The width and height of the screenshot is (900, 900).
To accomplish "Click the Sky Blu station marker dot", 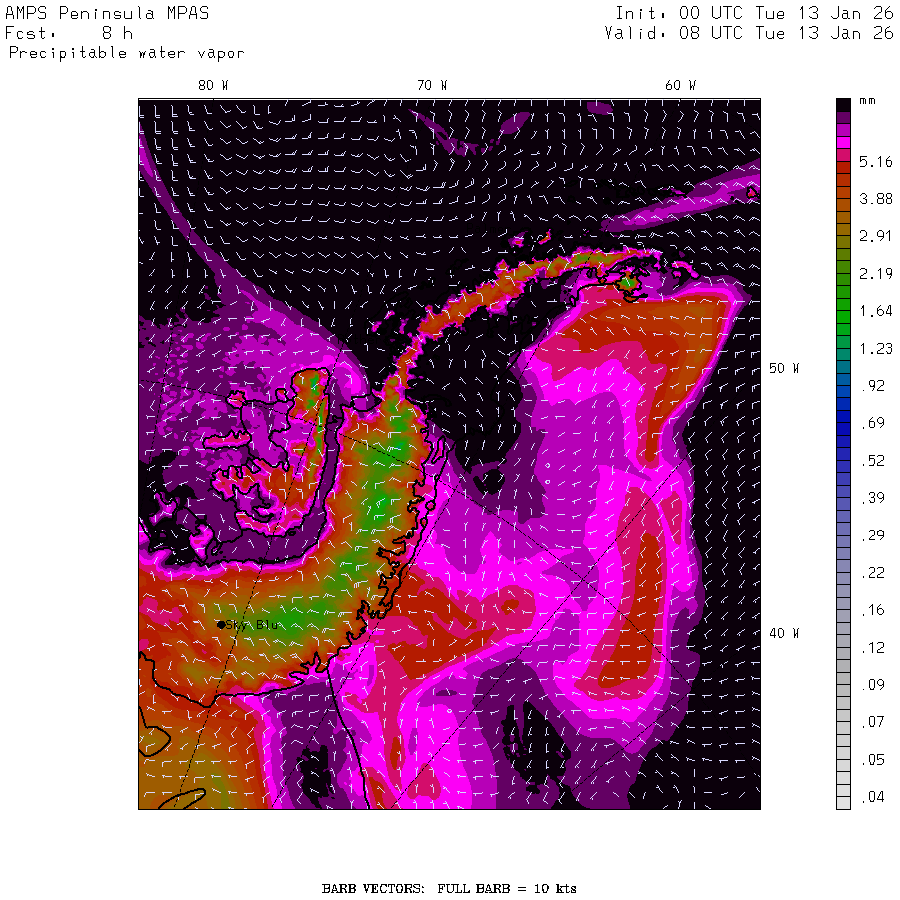I will 221,624.
